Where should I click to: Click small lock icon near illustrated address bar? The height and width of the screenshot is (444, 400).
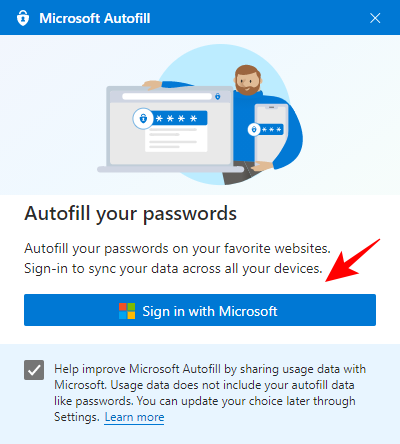(218, 96)
